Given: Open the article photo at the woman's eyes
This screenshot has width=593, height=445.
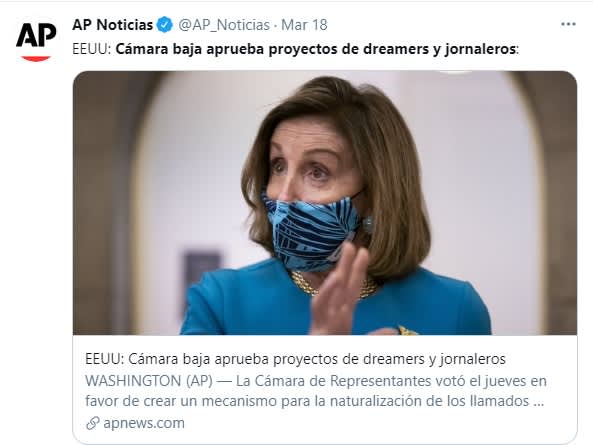Looking at the screenshot, I should (x=301, y=170).
